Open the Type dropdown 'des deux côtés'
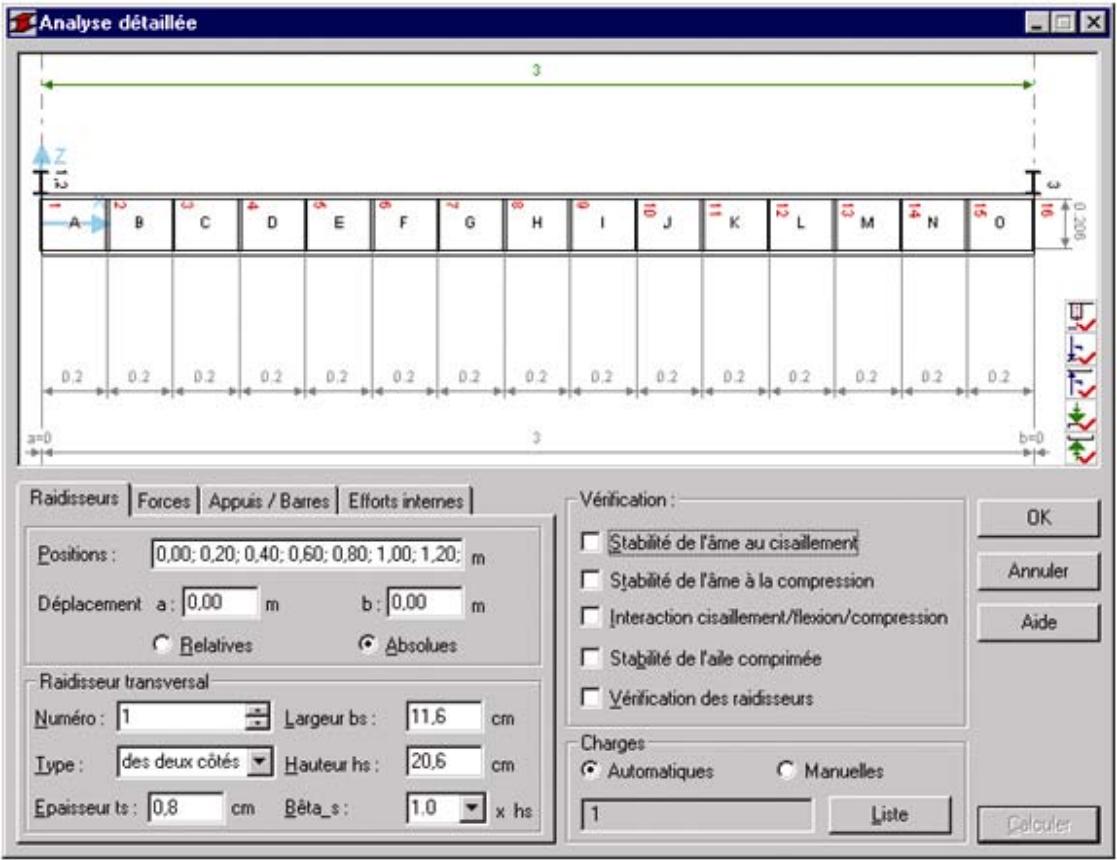 pyautogui.click(x=259, y=762)
